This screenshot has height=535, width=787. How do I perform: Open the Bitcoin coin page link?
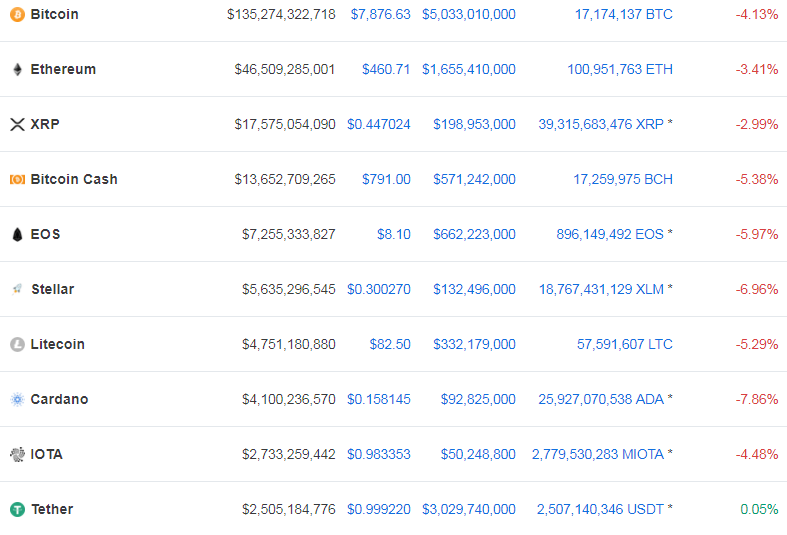point(54,15)
